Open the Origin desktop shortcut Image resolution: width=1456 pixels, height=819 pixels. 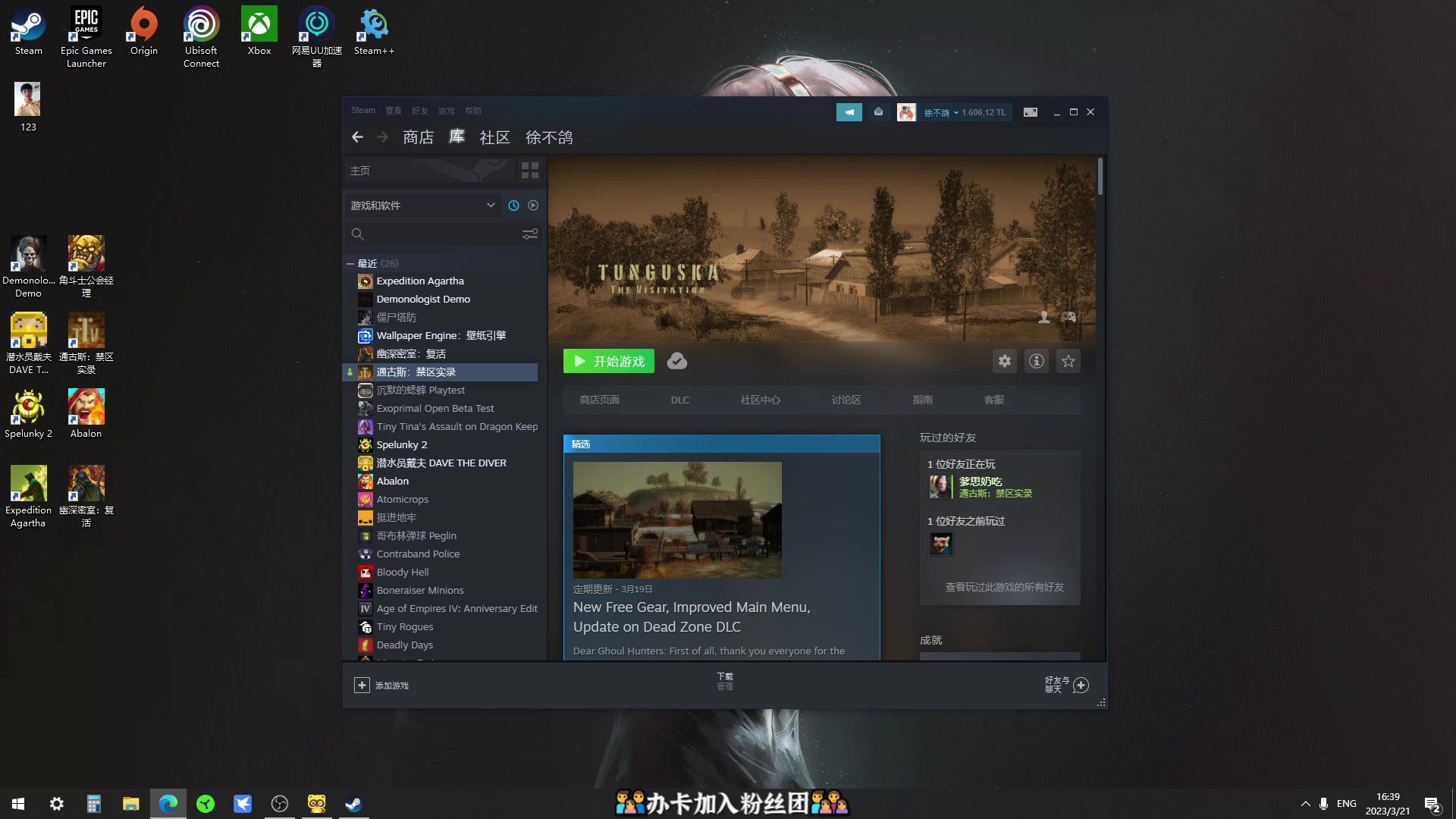[x=143, y=30]
